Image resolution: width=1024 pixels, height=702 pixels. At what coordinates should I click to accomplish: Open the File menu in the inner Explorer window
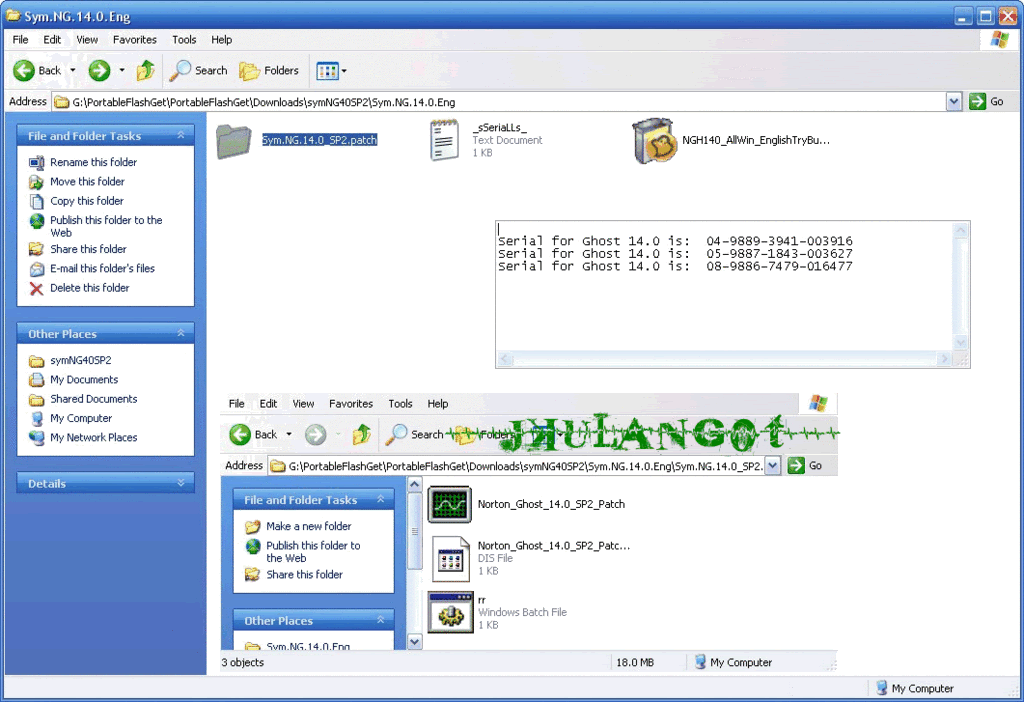pos(236,404)
